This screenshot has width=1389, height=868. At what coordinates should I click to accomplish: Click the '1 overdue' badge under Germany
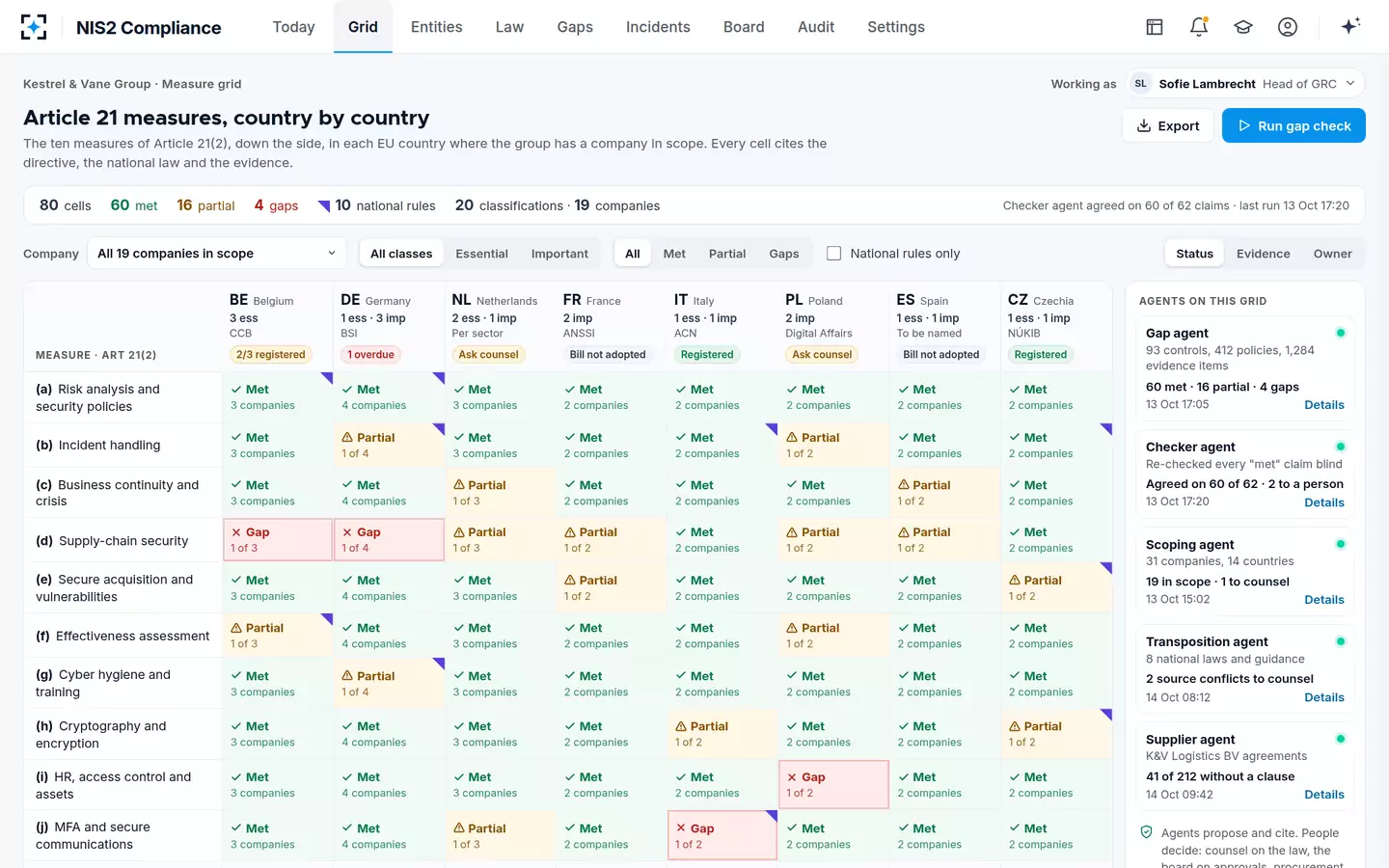pyautogui.click(x=371, y=355)
